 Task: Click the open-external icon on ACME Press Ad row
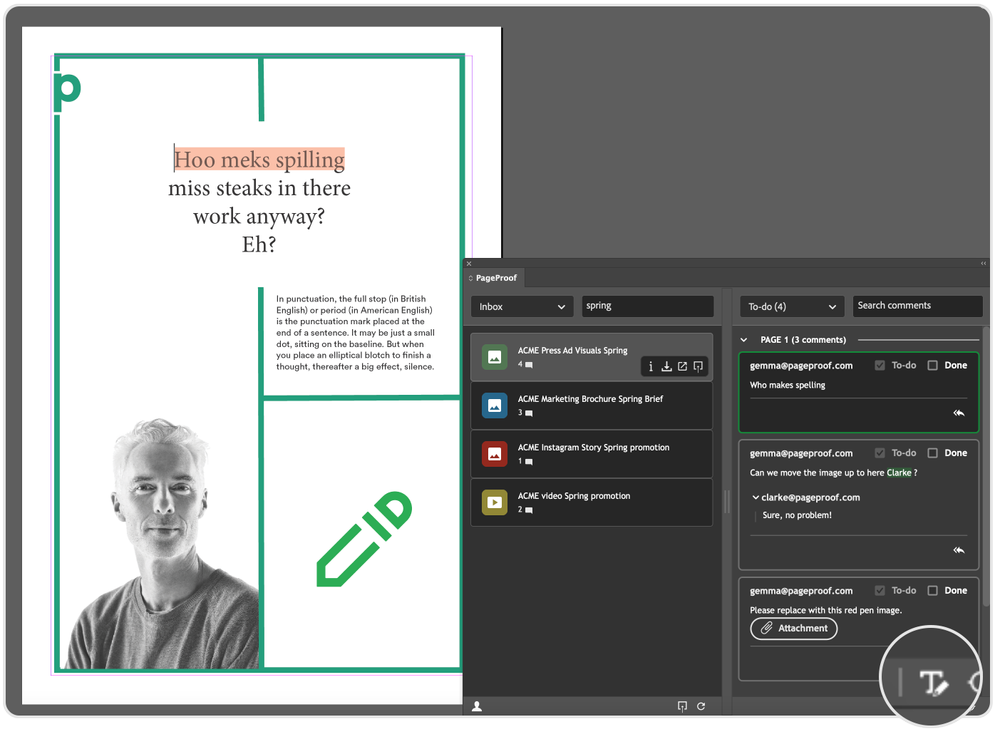[x=682, y=367]
